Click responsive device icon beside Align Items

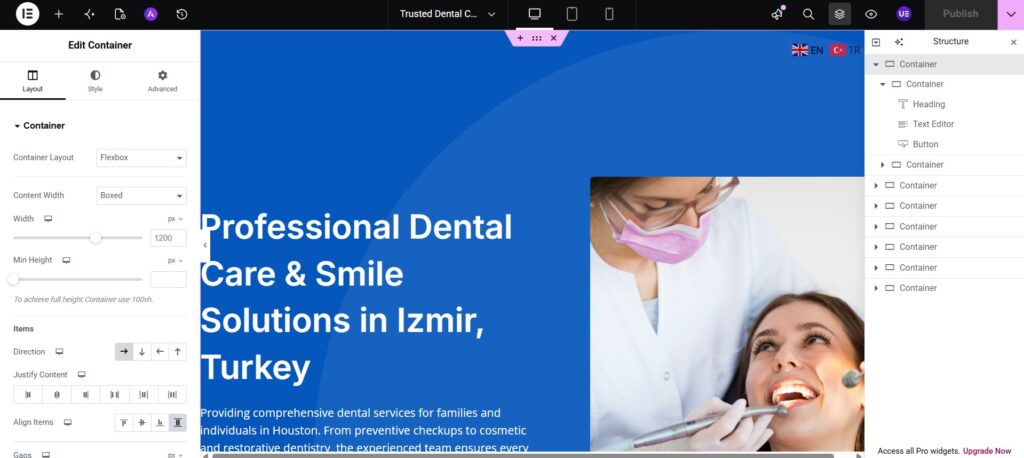(x=67, y=423)
